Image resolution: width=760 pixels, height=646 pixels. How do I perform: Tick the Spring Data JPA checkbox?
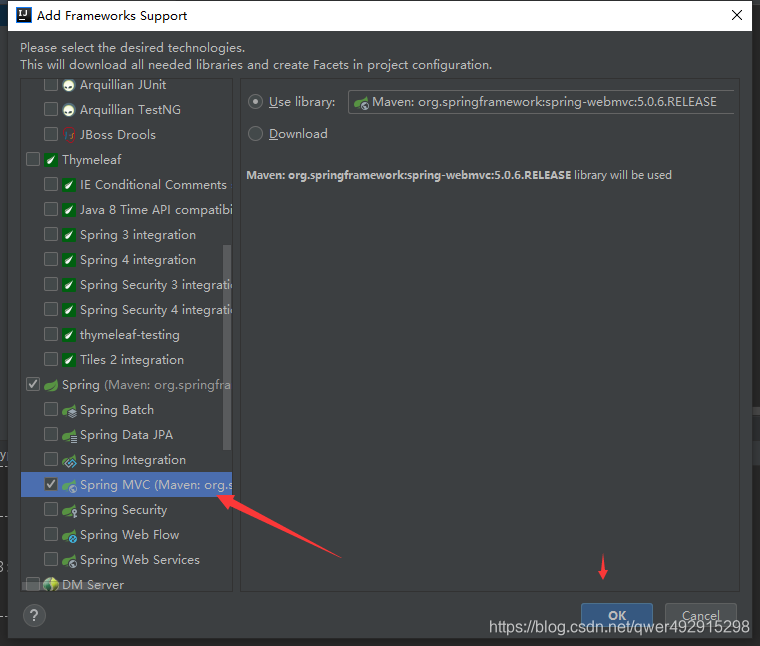[x=51, y=434]
